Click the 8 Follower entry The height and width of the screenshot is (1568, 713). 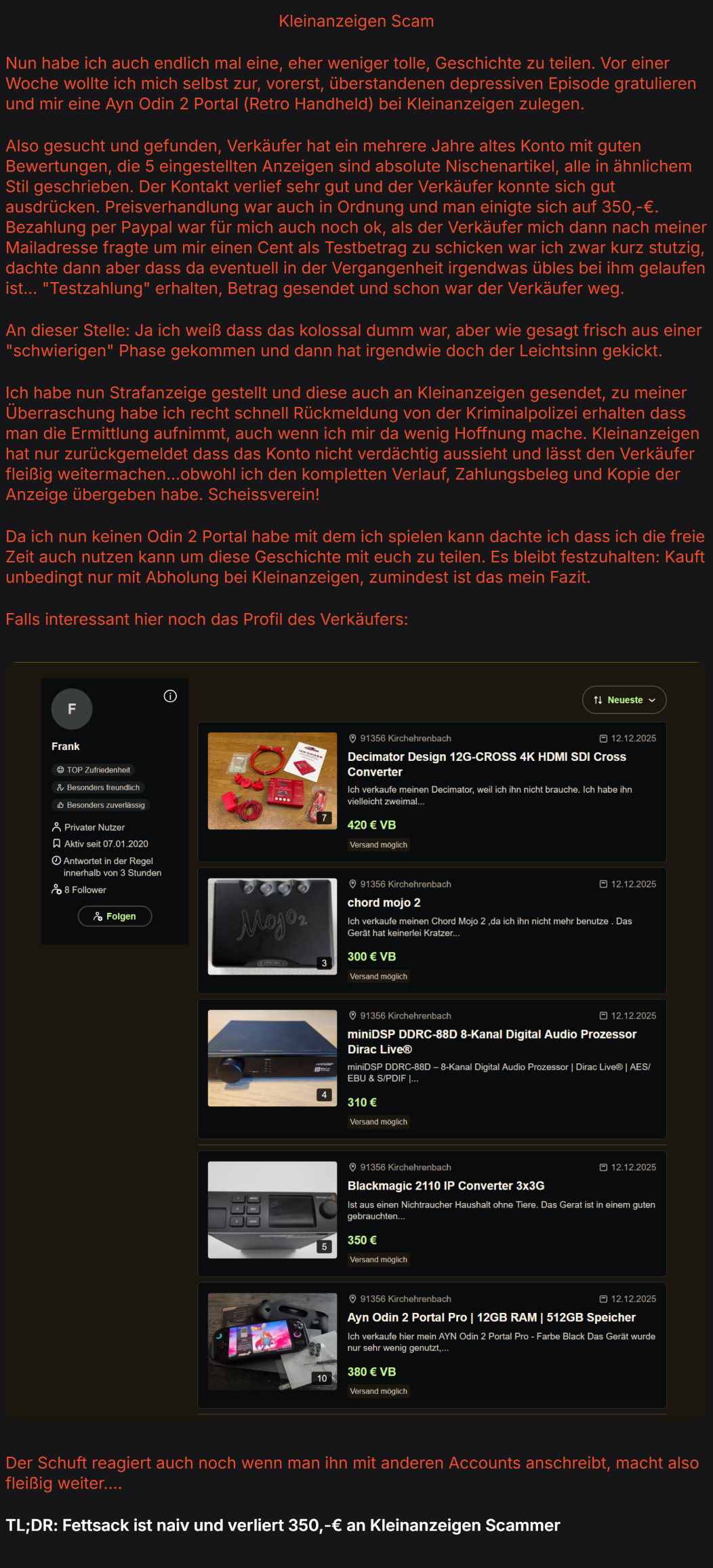tap(79, 890)
